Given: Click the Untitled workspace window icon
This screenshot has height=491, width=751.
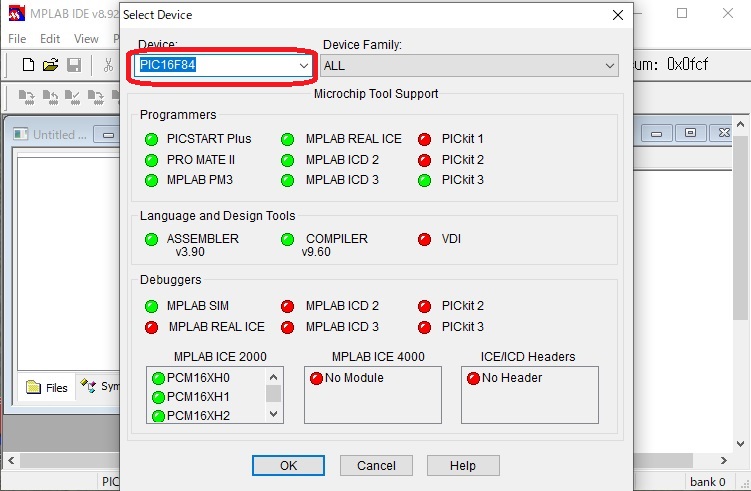Looking at the screenshot, I should click(x=21, y=134).
